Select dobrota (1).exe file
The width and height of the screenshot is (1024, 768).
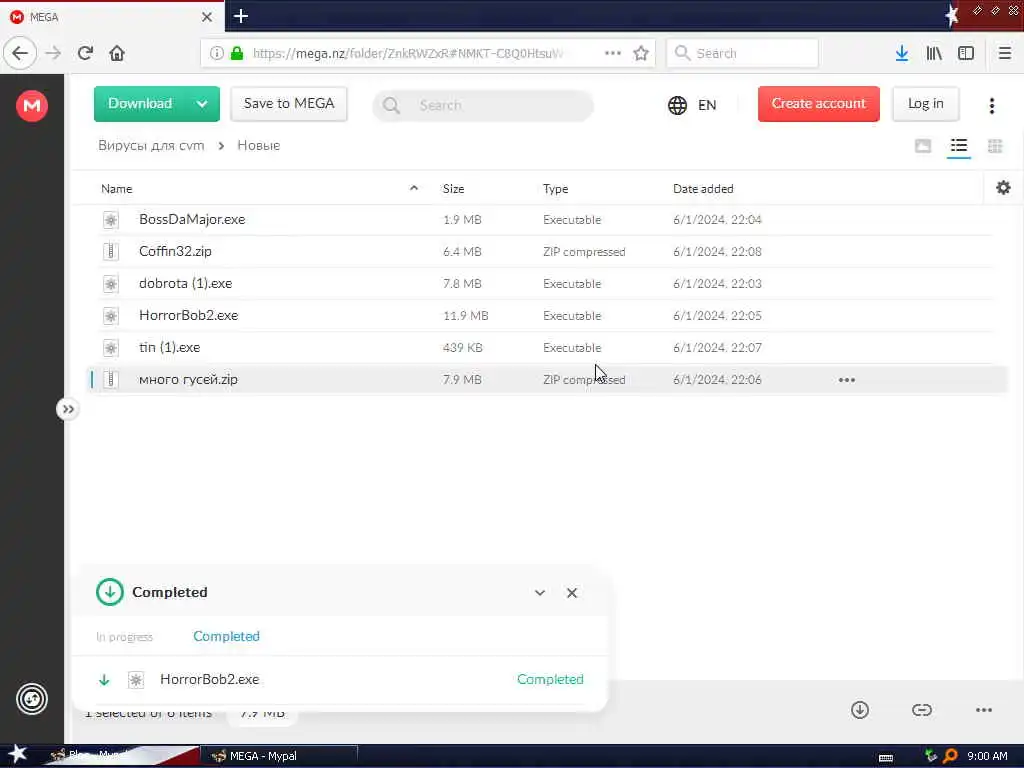(x=185, y=283)
